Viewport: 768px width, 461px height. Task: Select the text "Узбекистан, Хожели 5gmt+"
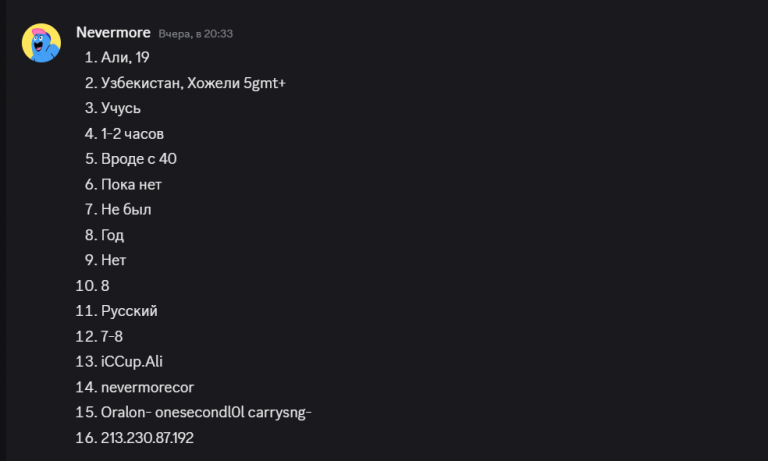click(193, 83)
